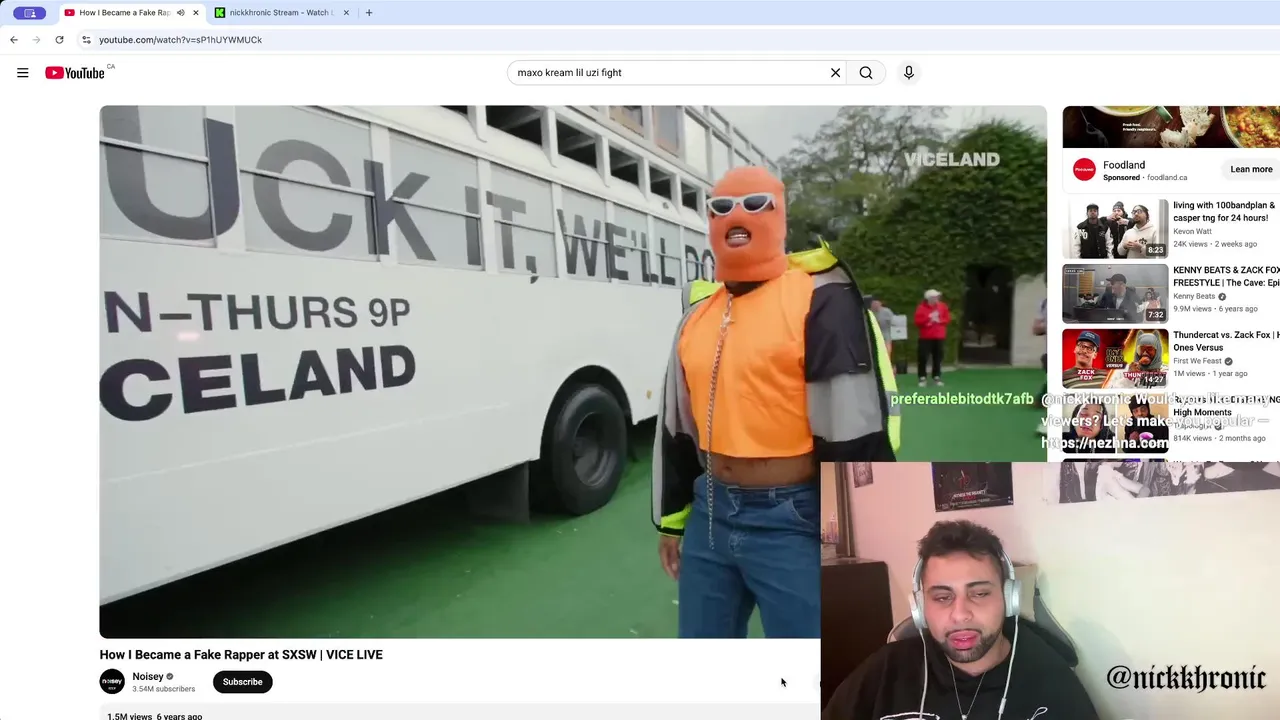Screen dimensions: 1280x720
Task: Click the browser forward arrow
Action: pos(37,40)
